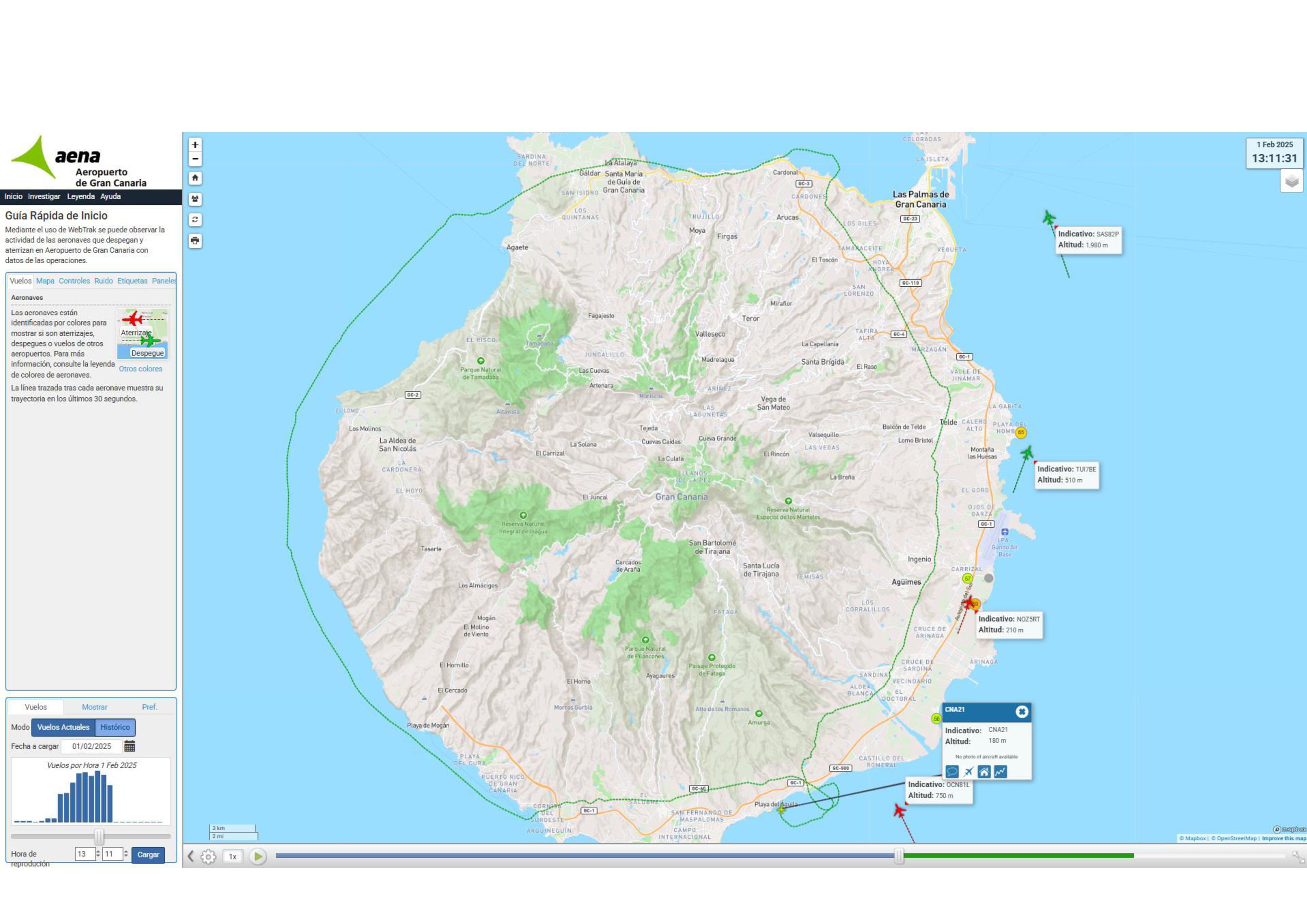Zoom in on the map
This screenshot has width=1307, height=924.
(x=195, y=145)
